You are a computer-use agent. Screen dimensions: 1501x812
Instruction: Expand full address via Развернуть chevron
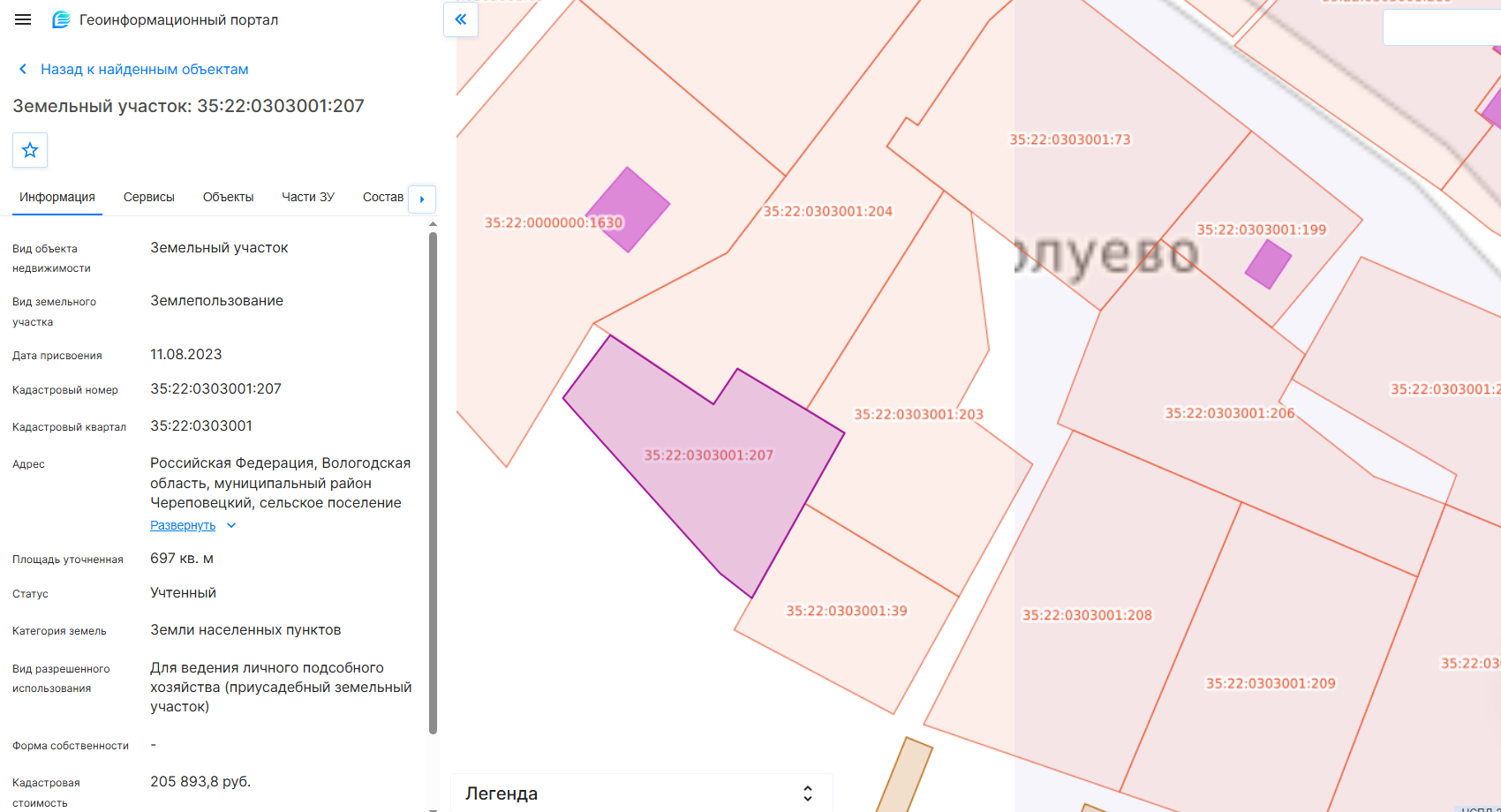(x=231, y=525)
